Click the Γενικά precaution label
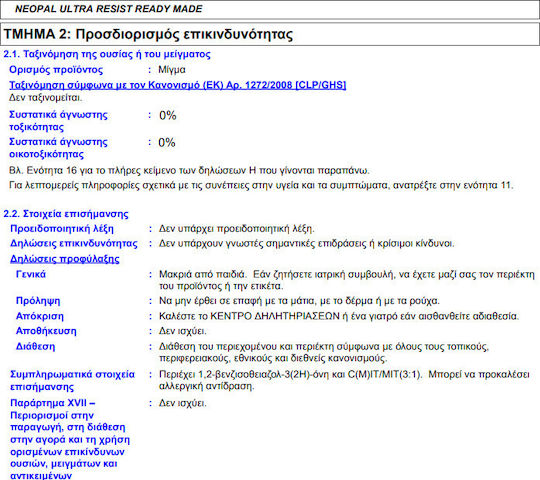The height and width of the screenshot is (480, 540). point(31,274)
